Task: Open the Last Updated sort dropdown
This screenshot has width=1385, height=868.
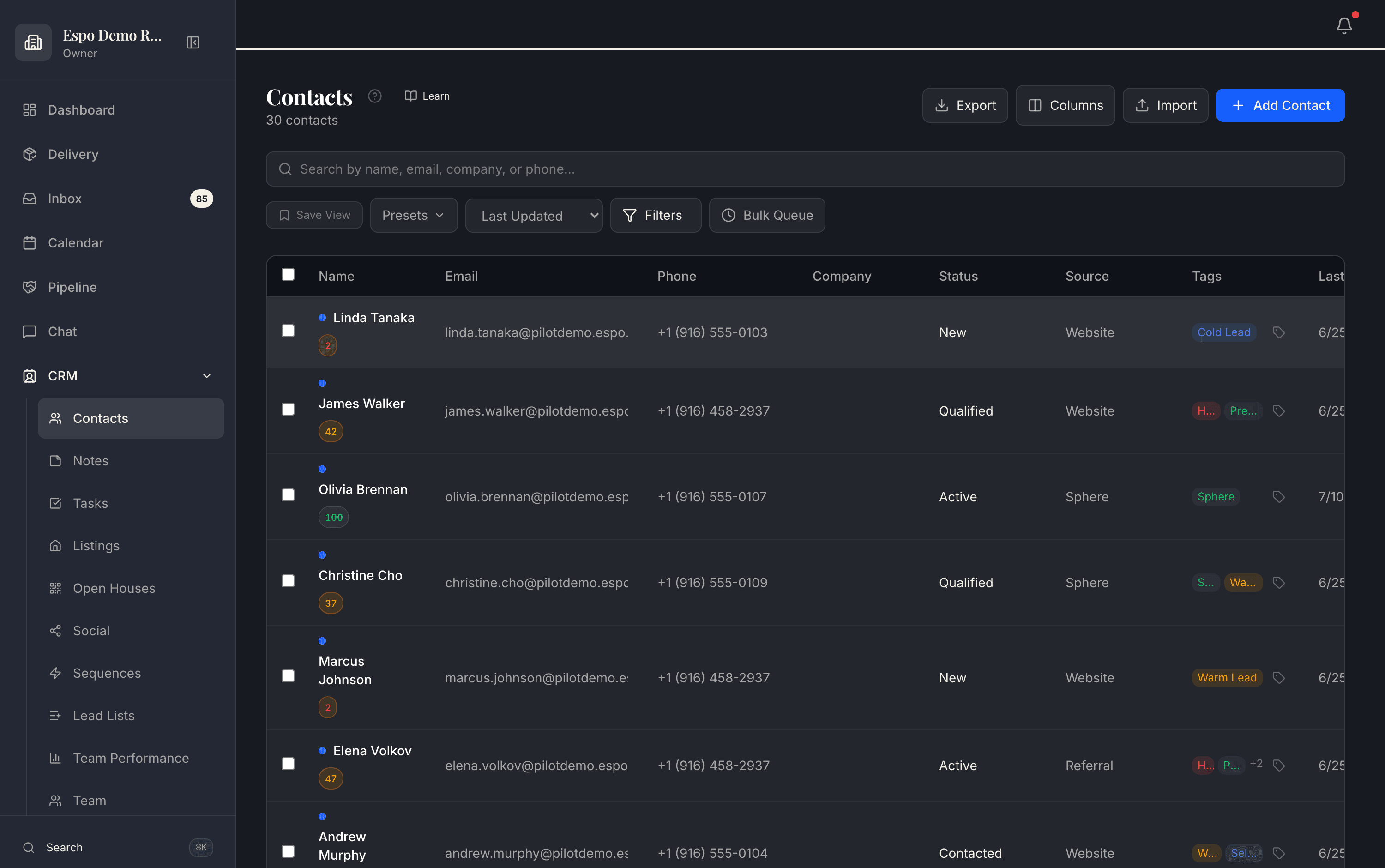Action: point(534,216)
